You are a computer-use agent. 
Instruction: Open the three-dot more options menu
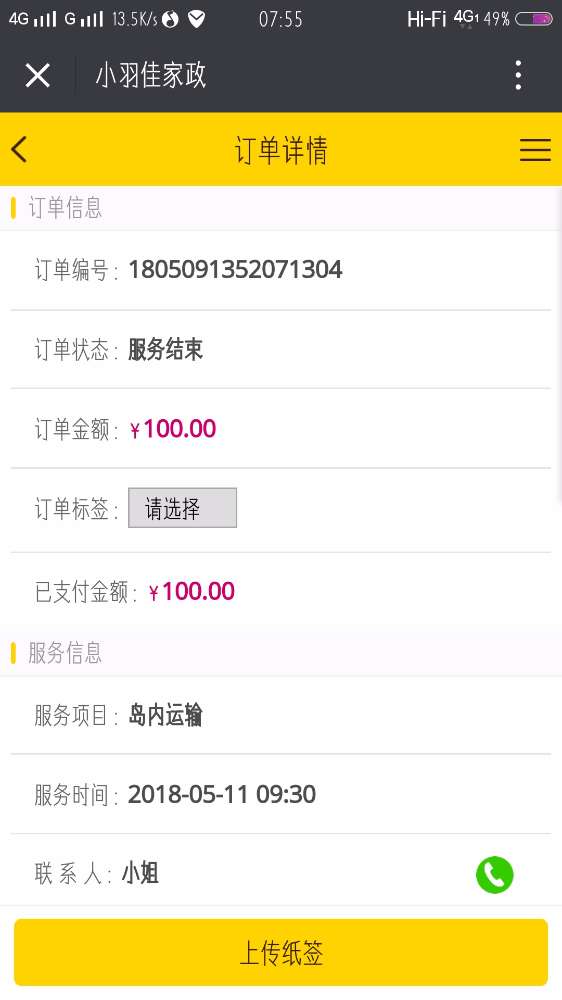519,75
